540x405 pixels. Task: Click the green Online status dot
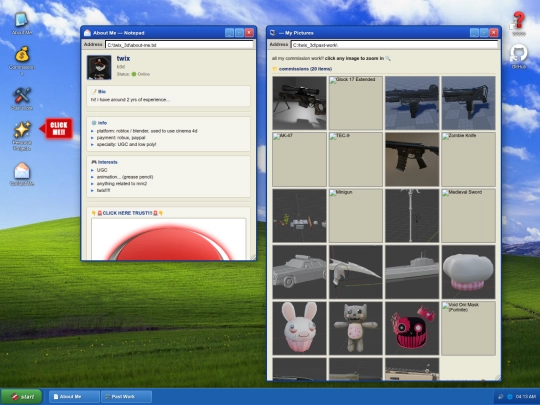(x=134, y=74)
